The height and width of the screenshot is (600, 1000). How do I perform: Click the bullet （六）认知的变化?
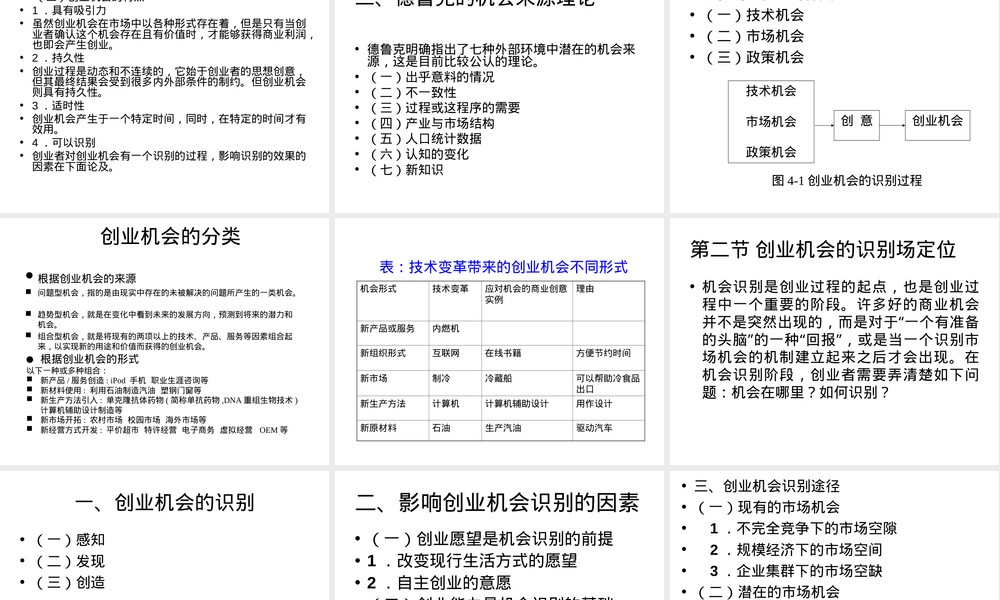click(x=419, y=154)
